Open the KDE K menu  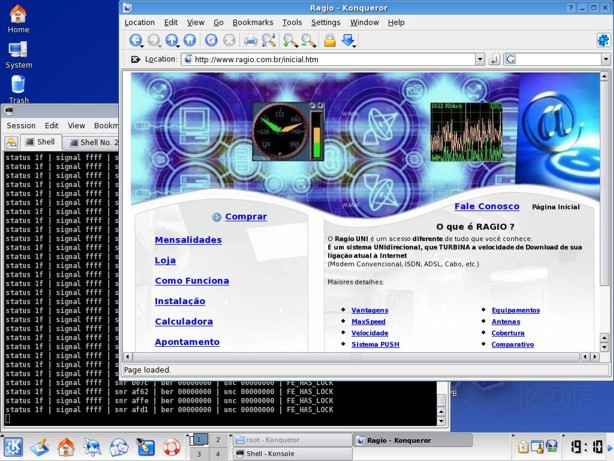pyautogui.click(x=13, y=447)
